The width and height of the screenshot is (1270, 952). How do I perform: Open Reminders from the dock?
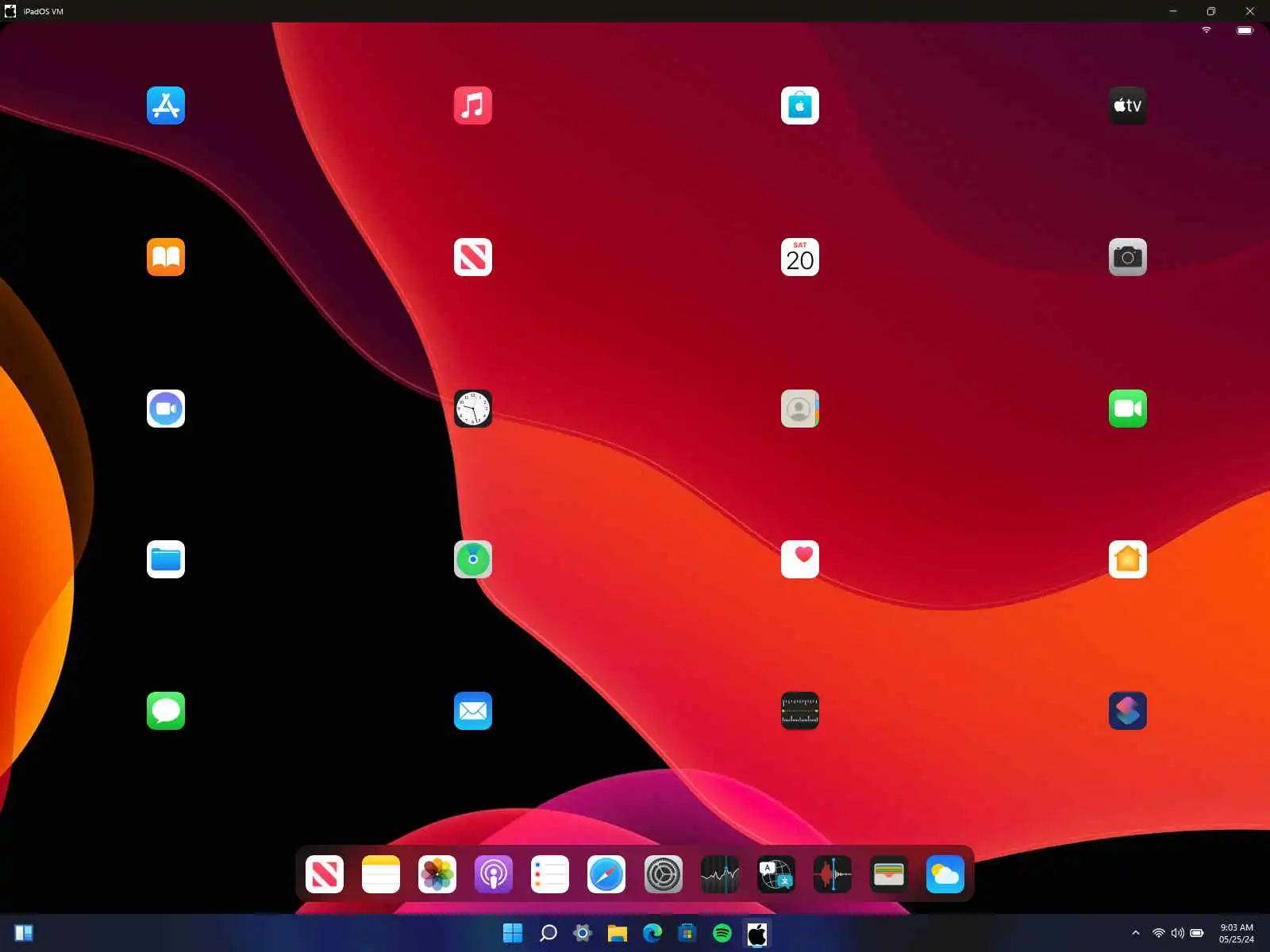click(x=550, y=874)
